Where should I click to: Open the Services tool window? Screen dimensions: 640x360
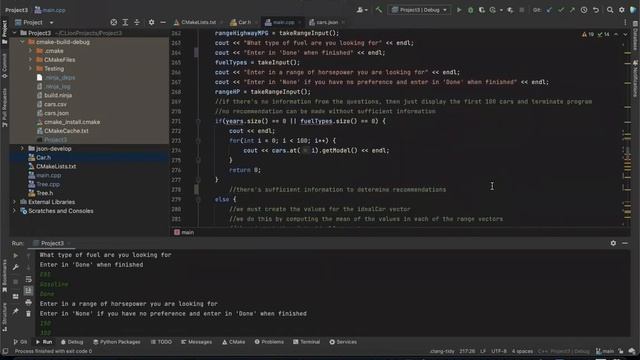[343, 342]
